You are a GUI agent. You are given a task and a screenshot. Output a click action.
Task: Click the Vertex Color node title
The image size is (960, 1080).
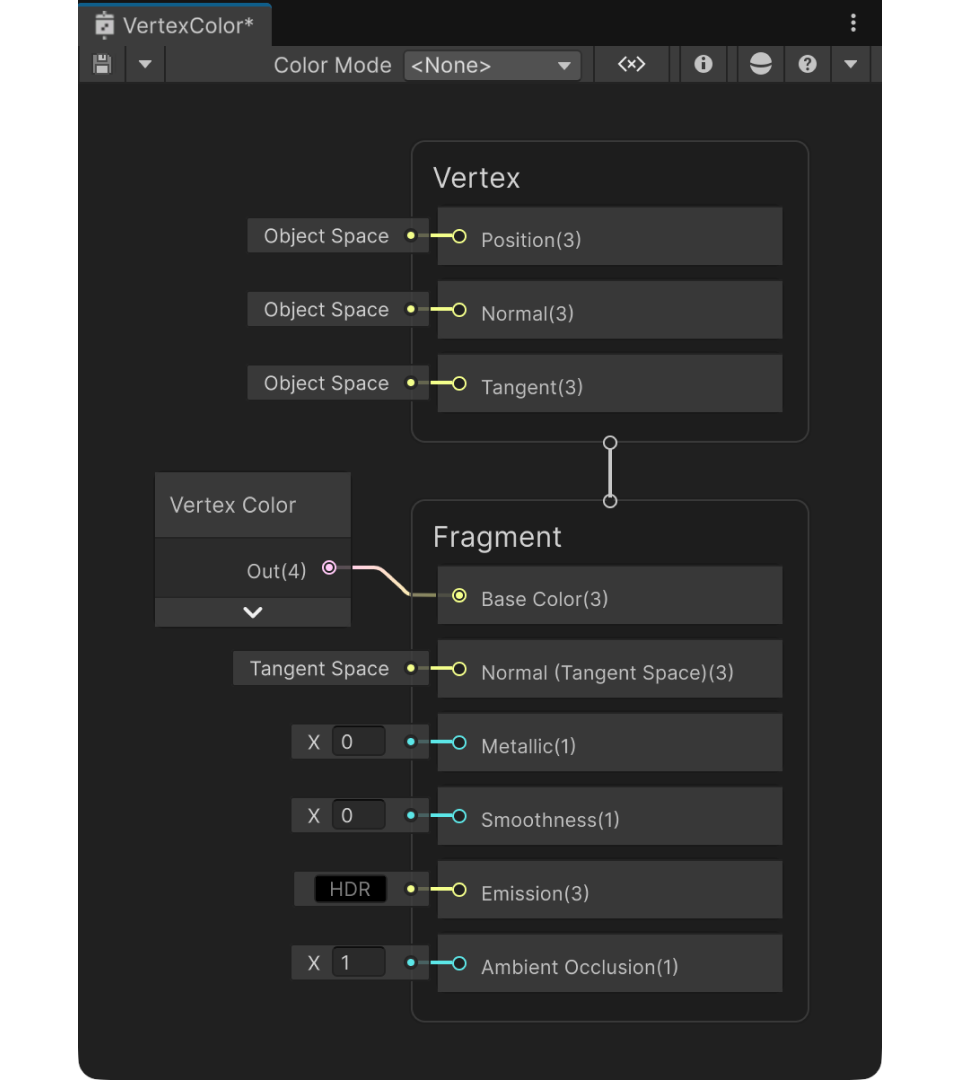coord(233,505)
